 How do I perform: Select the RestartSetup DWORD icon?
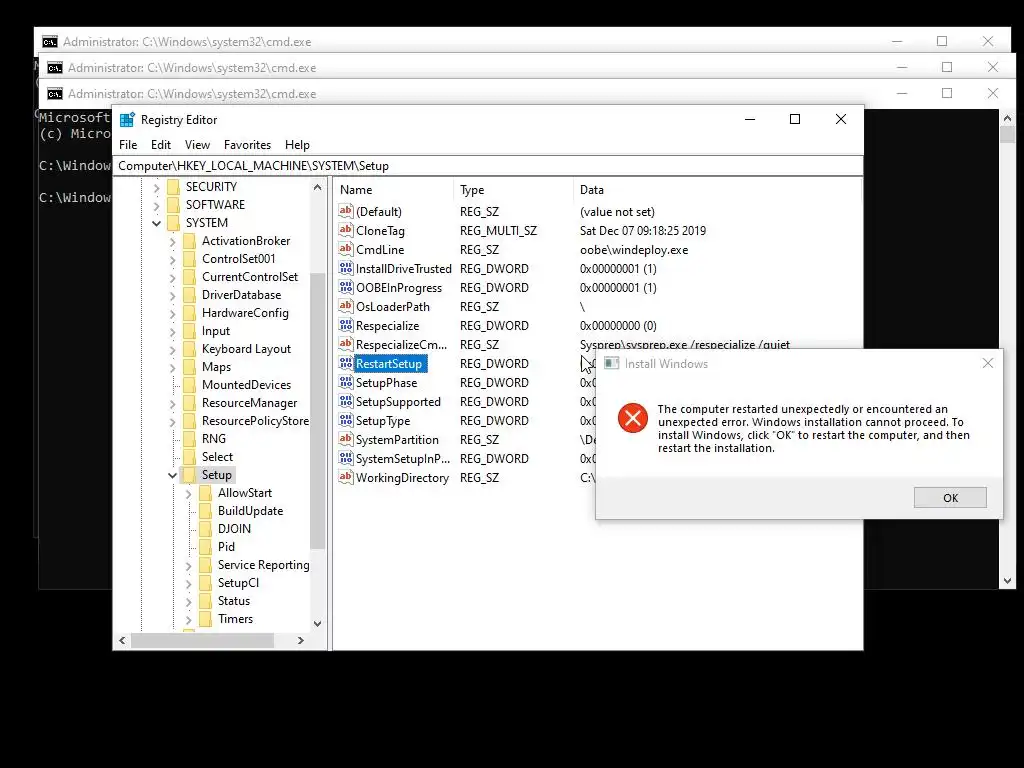pyautogui.click(x=345, y=363)
